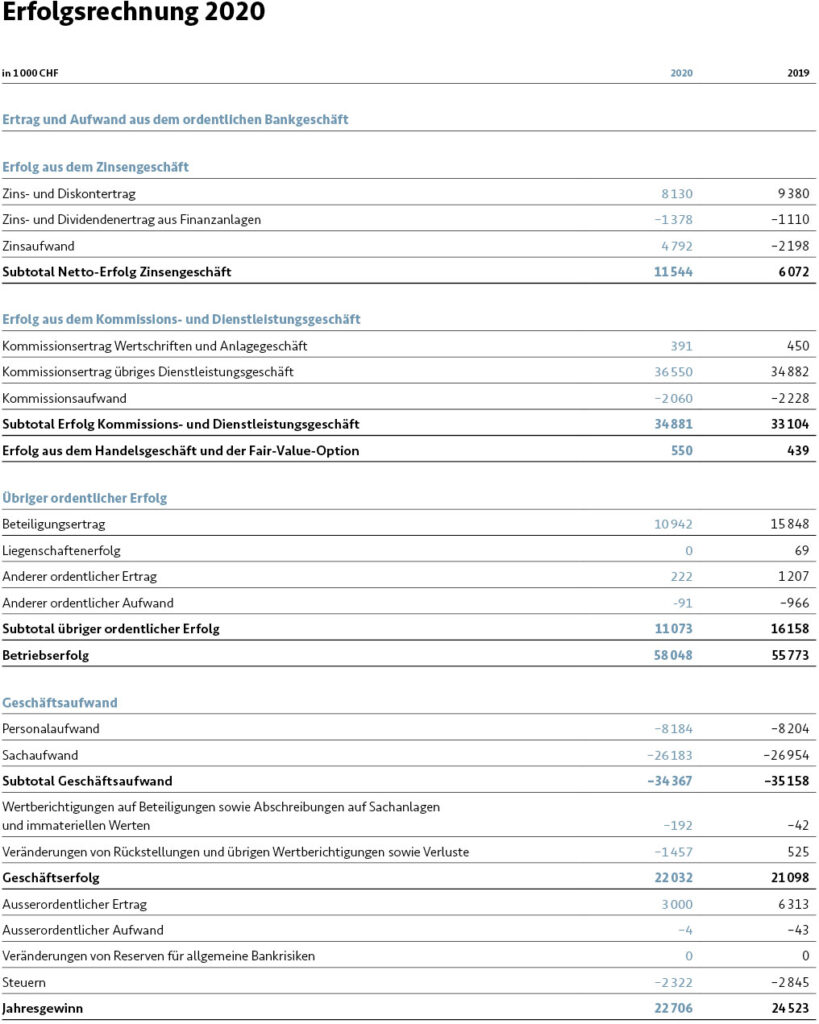Viewport: 819px width, 1024px height.
Task: Select the 'Zins- und Diskontertrag' row label
Action: (69, 193)
